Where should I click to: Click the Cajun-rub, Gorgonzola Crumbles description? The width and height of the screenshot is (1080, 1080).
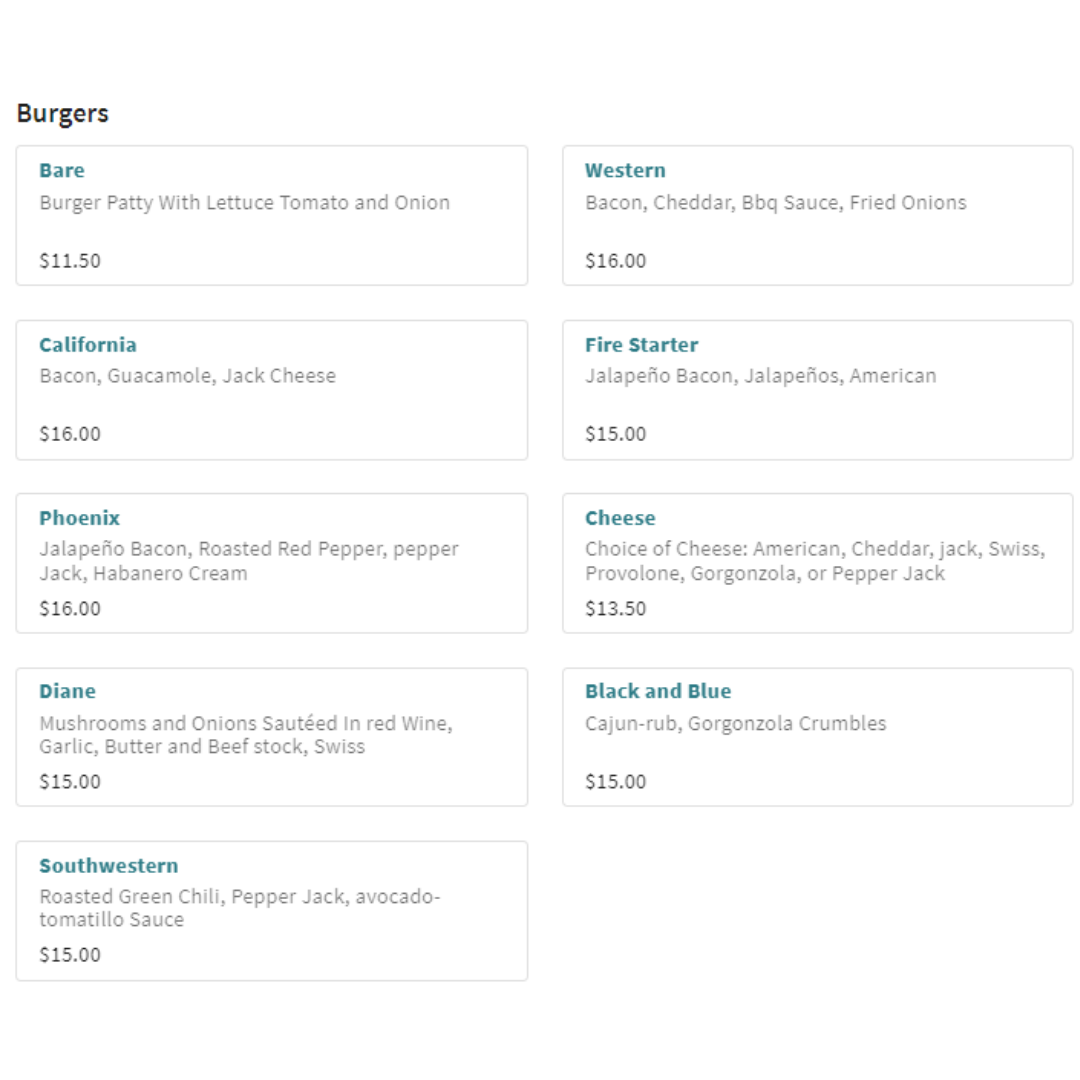[735, 723]
